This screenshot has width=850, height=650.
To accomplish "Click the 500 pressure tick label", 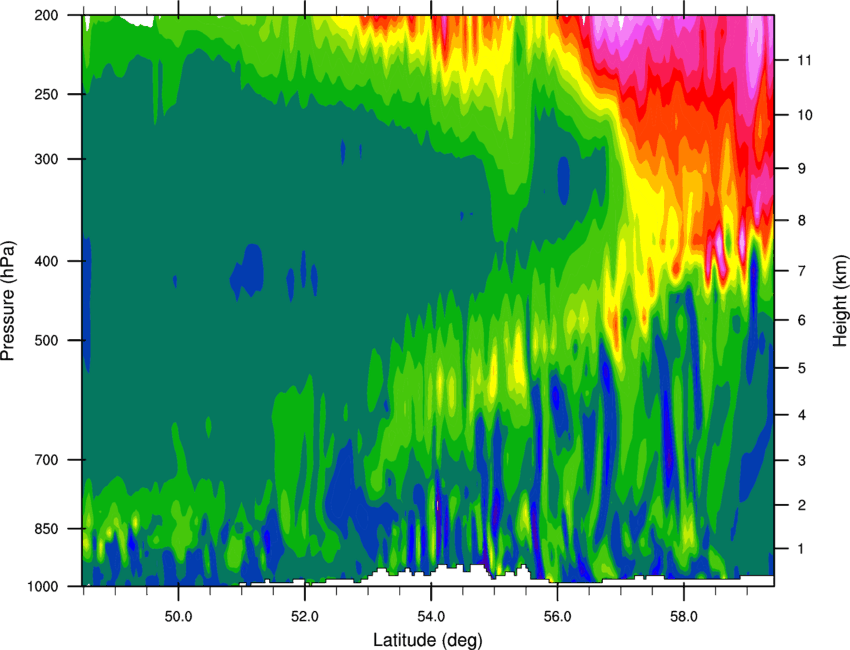I will (47, 340).
